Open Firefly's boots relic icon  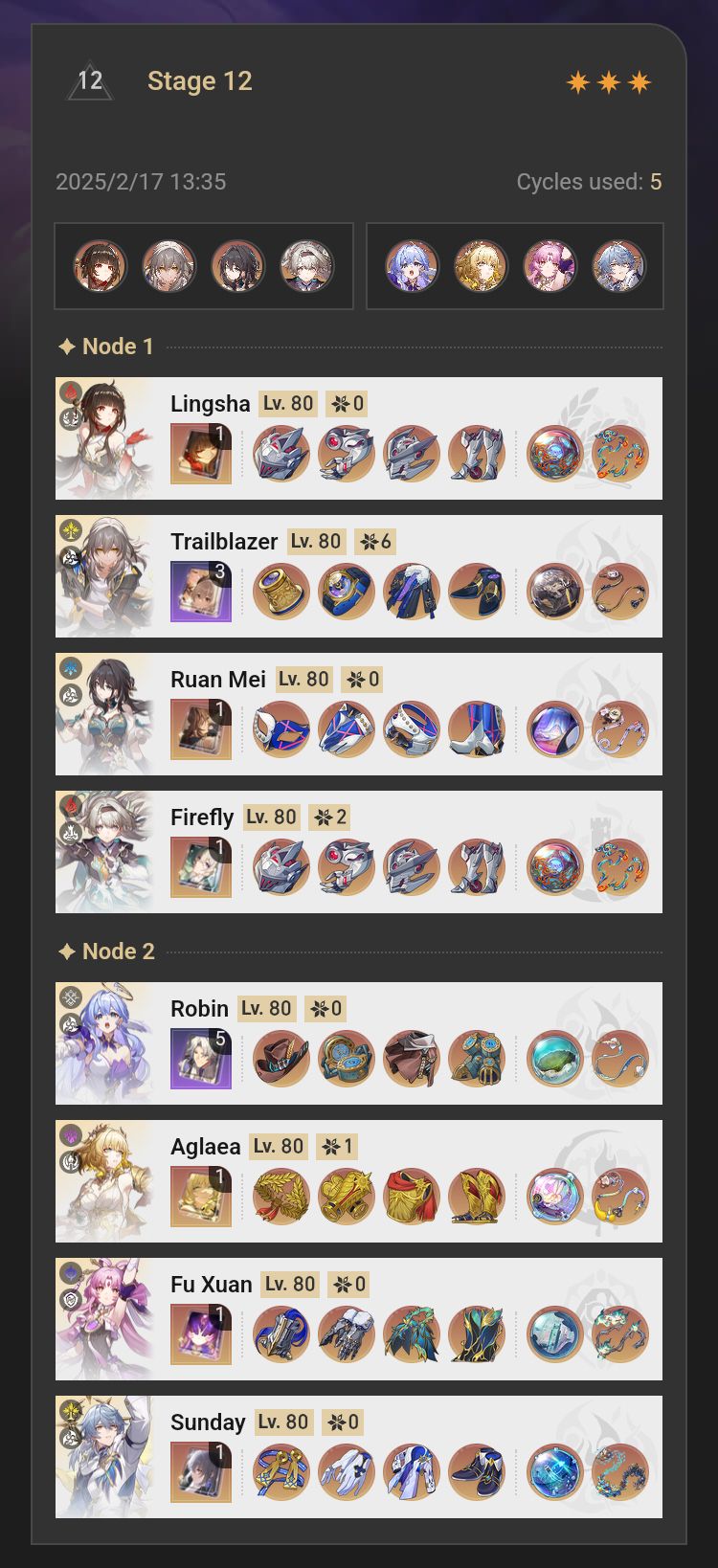[x=477, y=867]
